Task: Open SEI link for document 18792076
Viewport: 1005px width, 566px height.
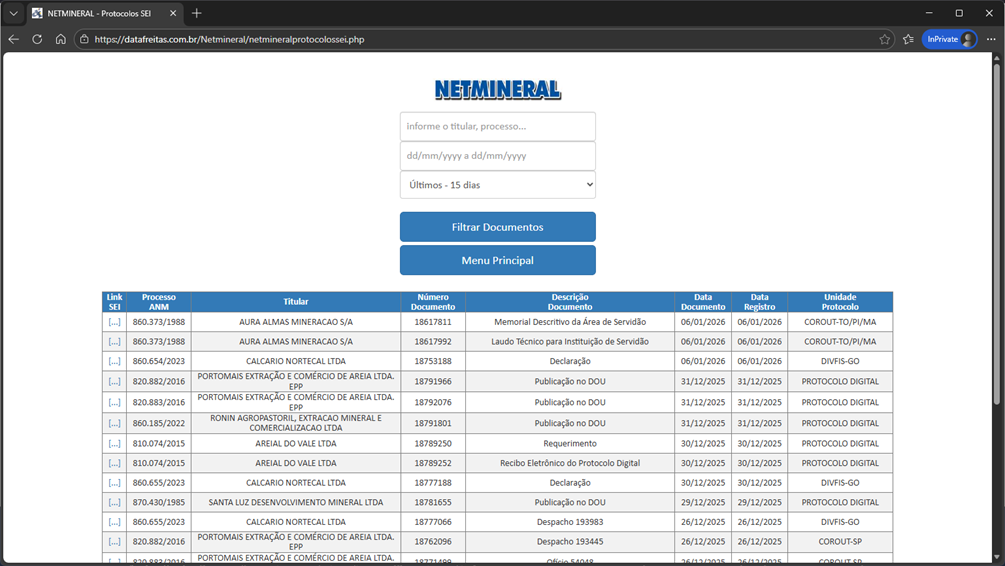Action: tap(114, 403)
